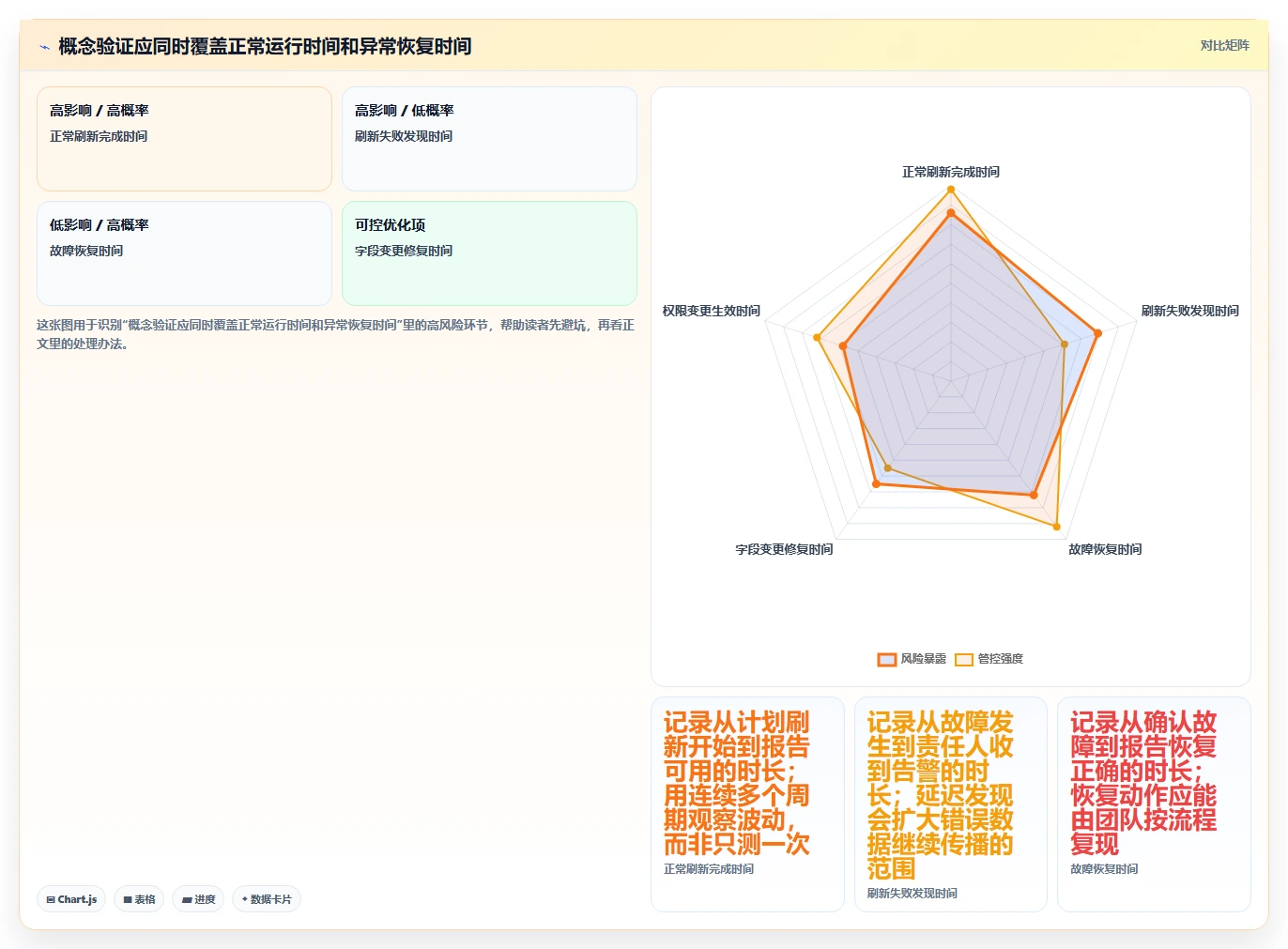This screenshot has width=1288, height=949.
Task: Click 管控强度 data point at chart top
Action: click(x=951, y=190)
